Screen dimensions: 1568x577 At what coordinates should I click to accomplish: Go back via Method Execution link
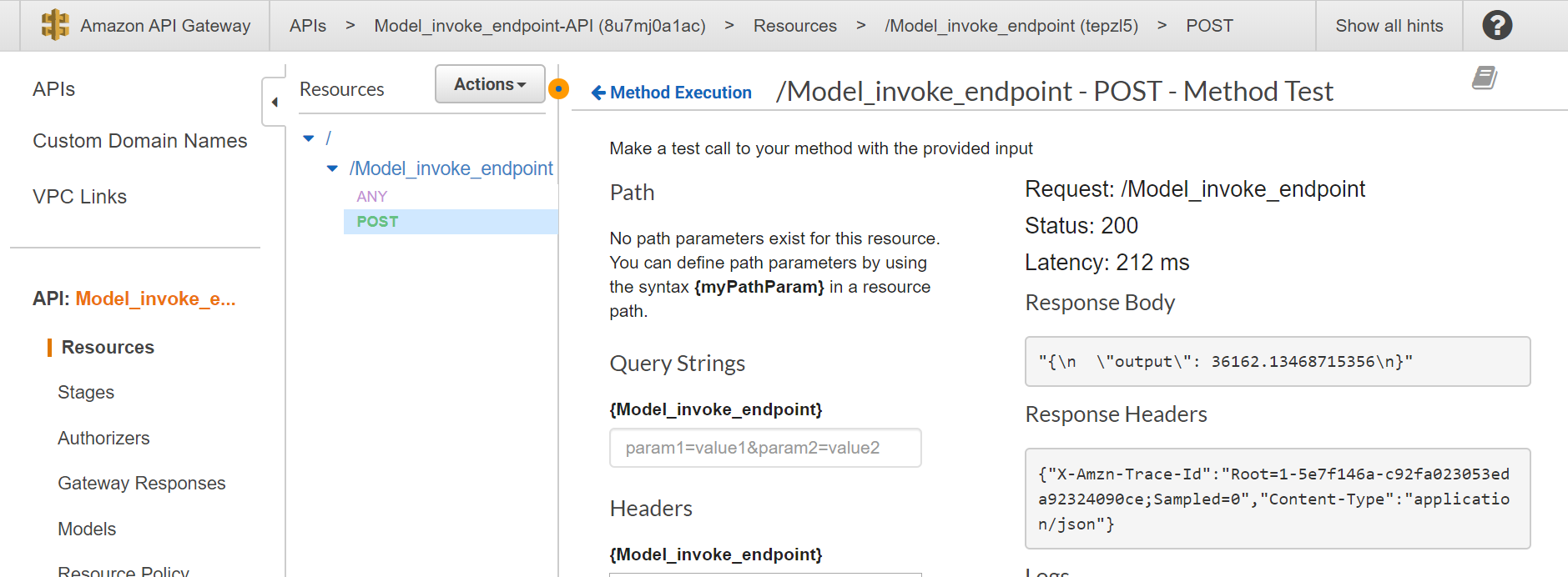(671, 93)
